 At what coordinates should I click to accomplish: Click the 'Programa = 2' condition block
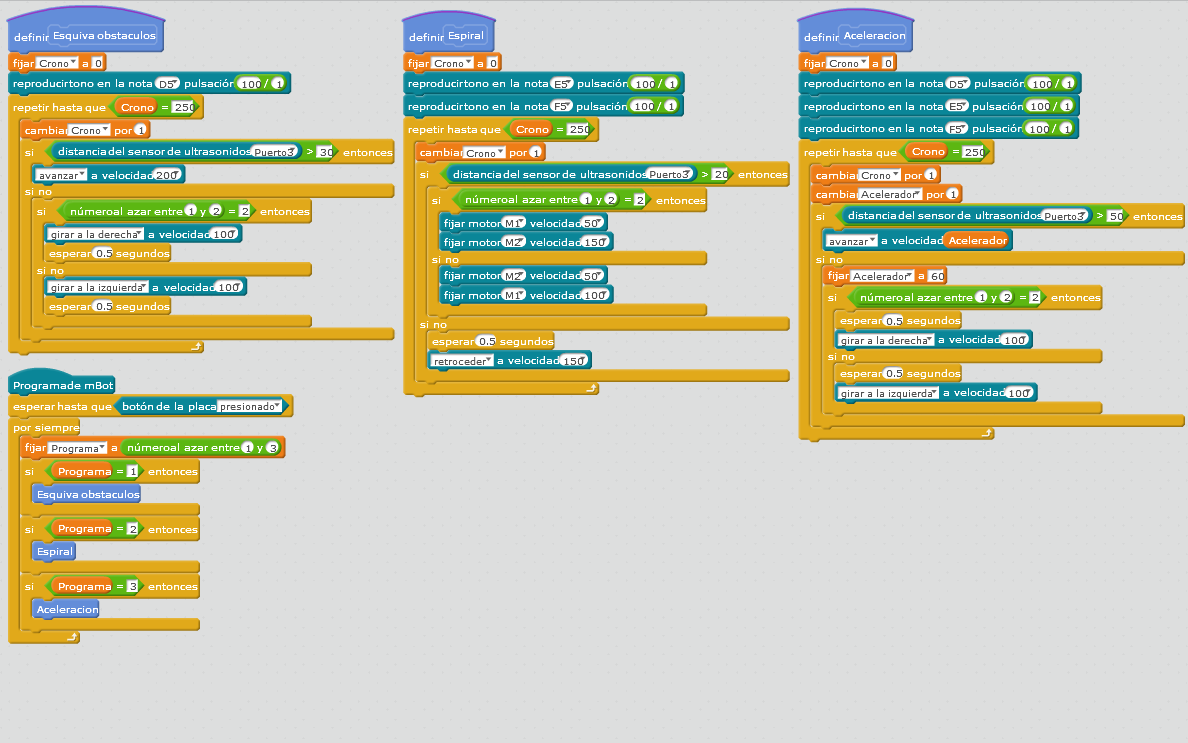click(95, 529)
